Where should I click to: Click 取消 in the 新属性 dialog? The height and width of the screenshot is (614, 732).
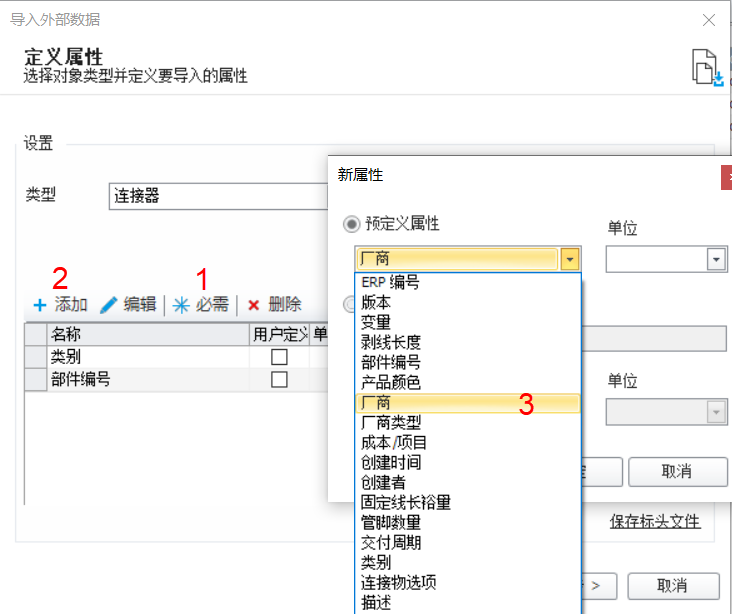(x=677, y=472)
